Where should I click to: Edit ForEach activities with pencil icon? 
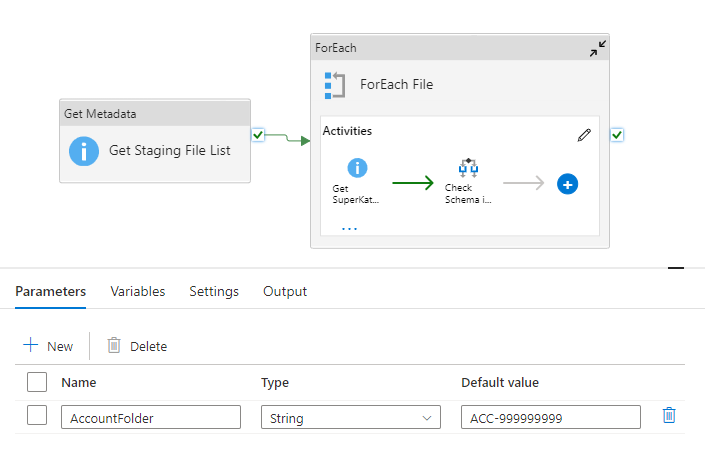584,135
